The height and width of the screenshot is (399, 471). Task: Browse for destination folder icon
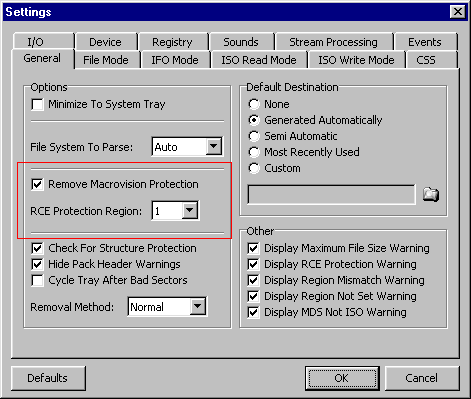coord(431,194)
